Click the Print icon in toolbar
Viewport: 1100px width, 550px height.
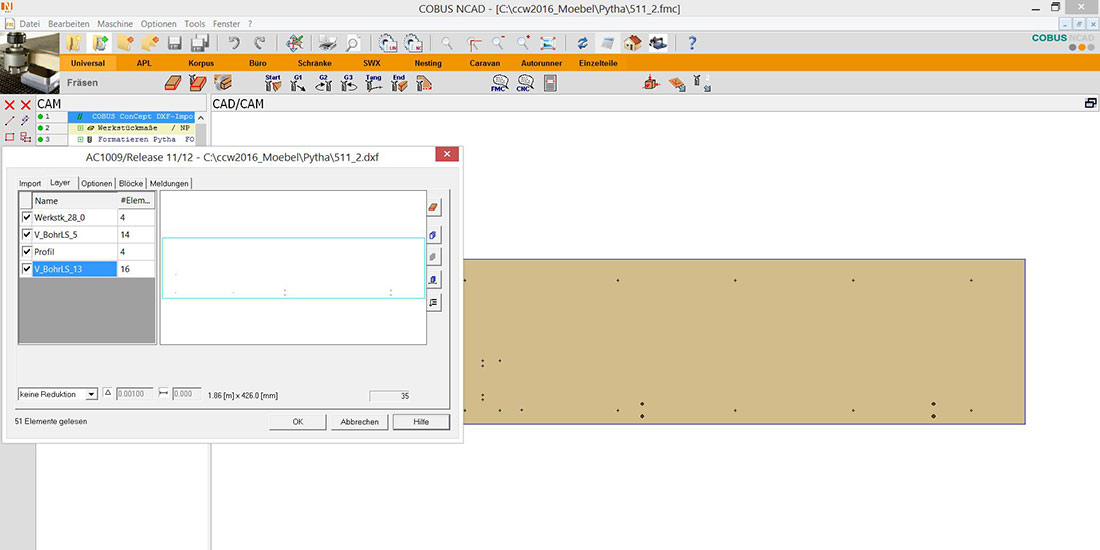click(x=327, y=43)
